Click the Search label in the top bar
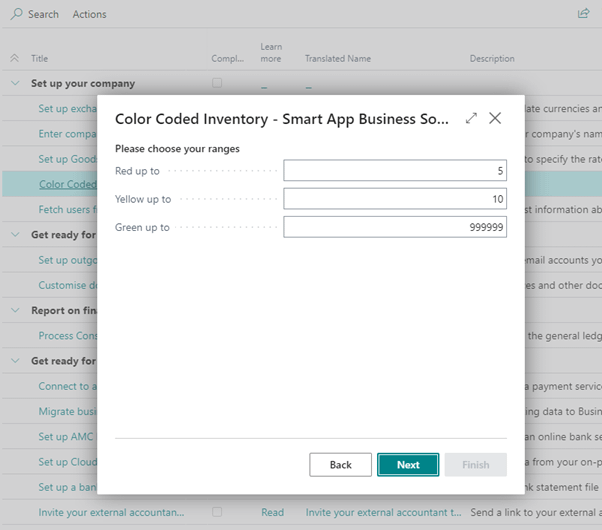This screenshot has height=530, width=602. [43, 14]
